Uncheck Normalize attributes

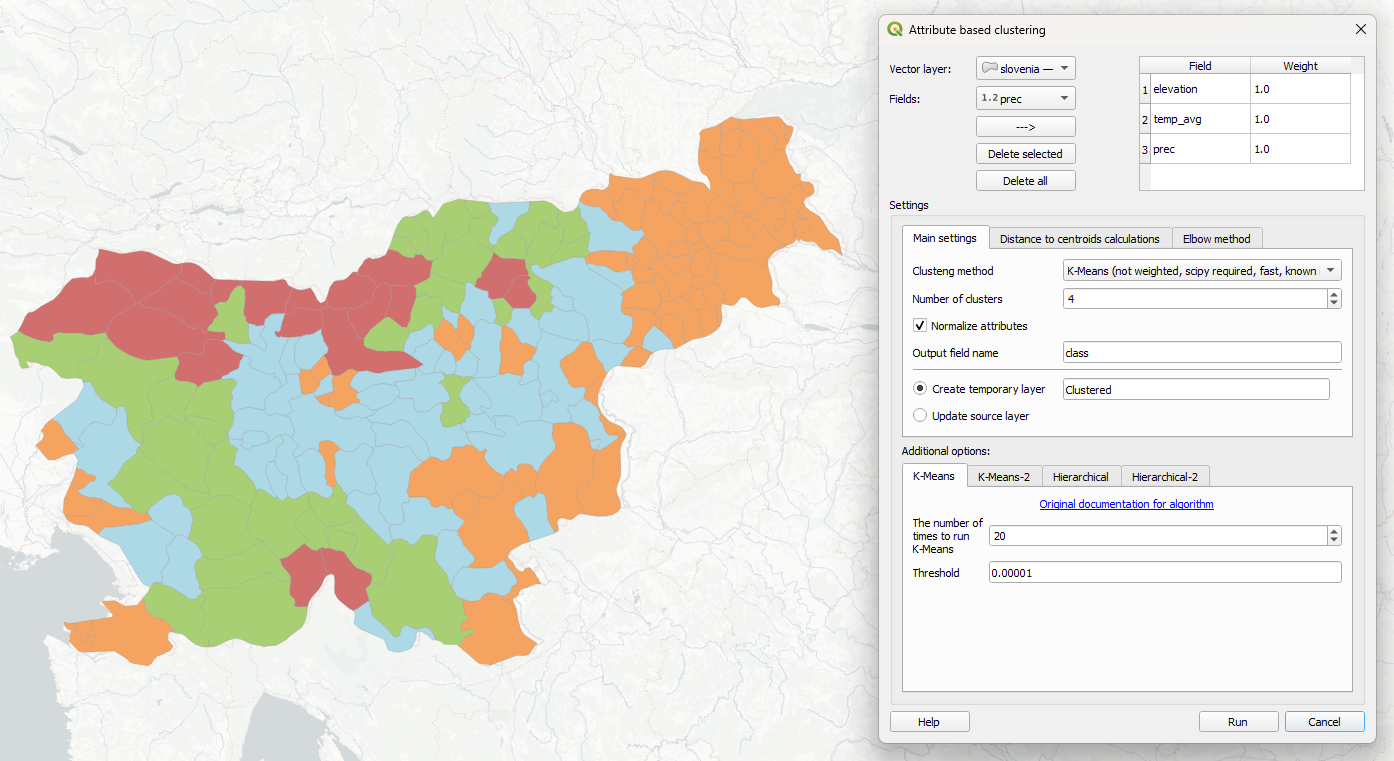[919, 325]
